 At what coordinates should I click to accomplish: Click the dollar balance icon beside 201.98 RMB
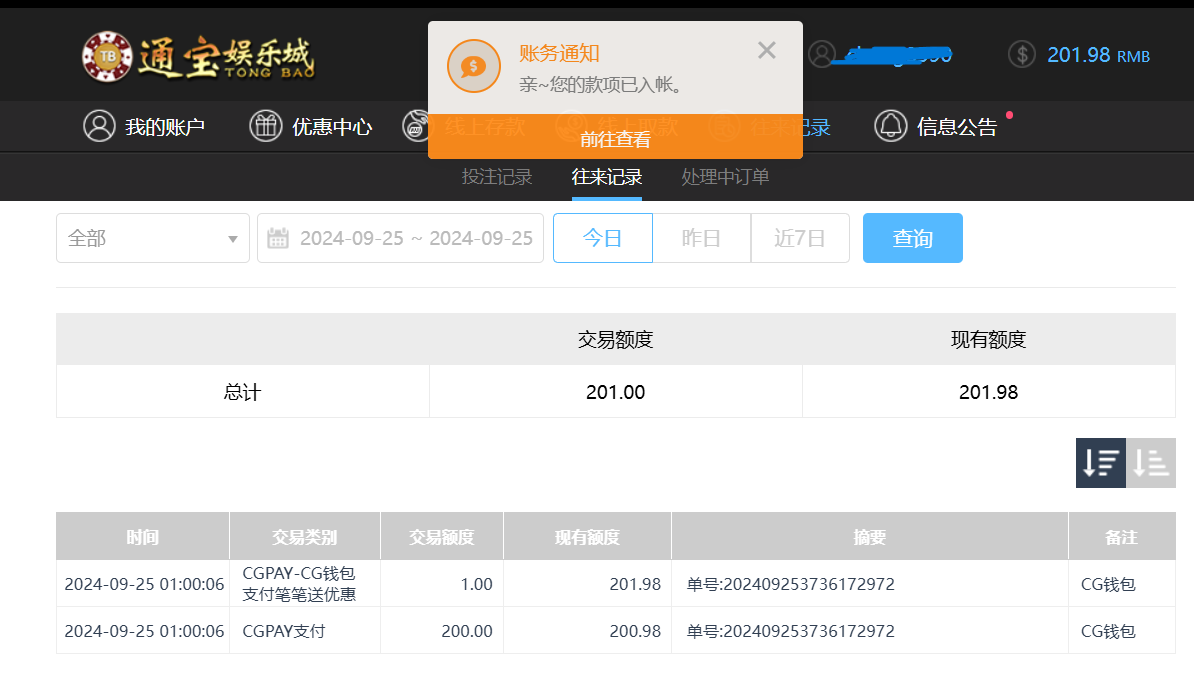[x=1021, y=54]
